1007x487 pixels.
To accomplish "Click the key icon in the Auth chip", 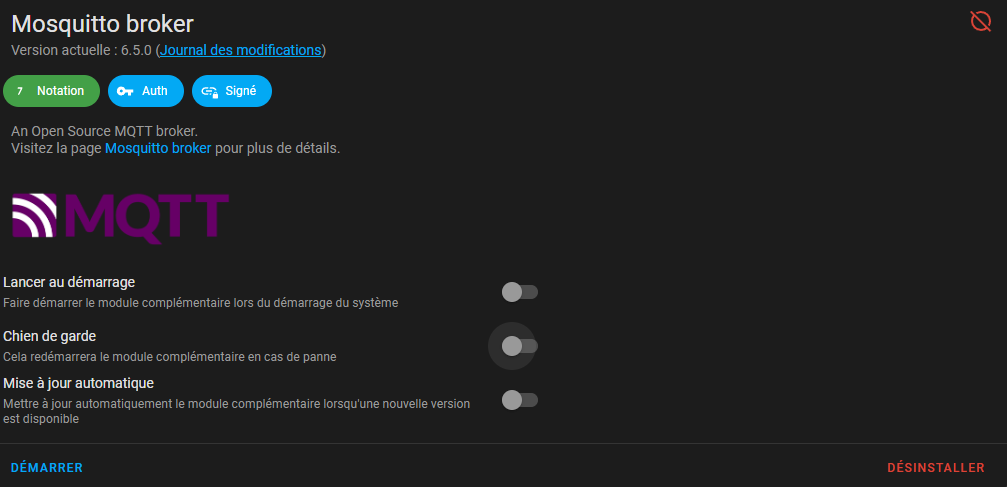I will click(x=125, y=91).
